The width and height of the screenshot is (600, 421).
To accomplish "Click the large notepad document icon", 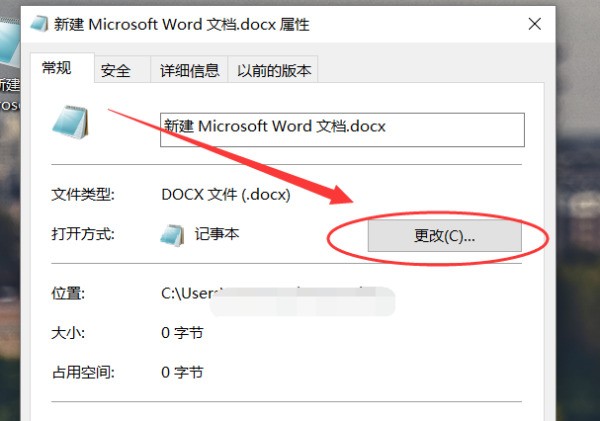I will pos(72,127).
